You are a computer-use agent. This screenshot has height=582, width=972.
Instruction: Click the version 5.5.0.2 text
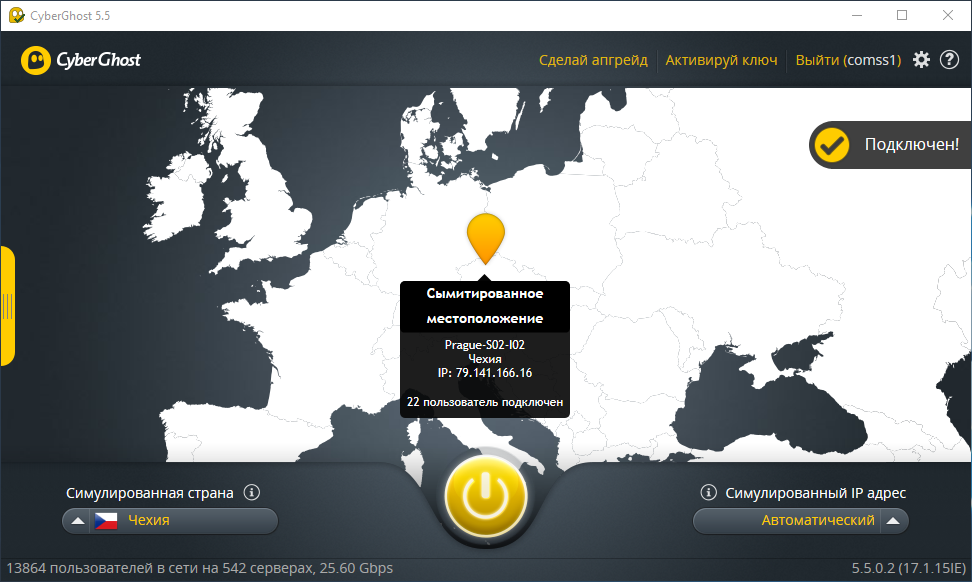click(x=908, y=568)
